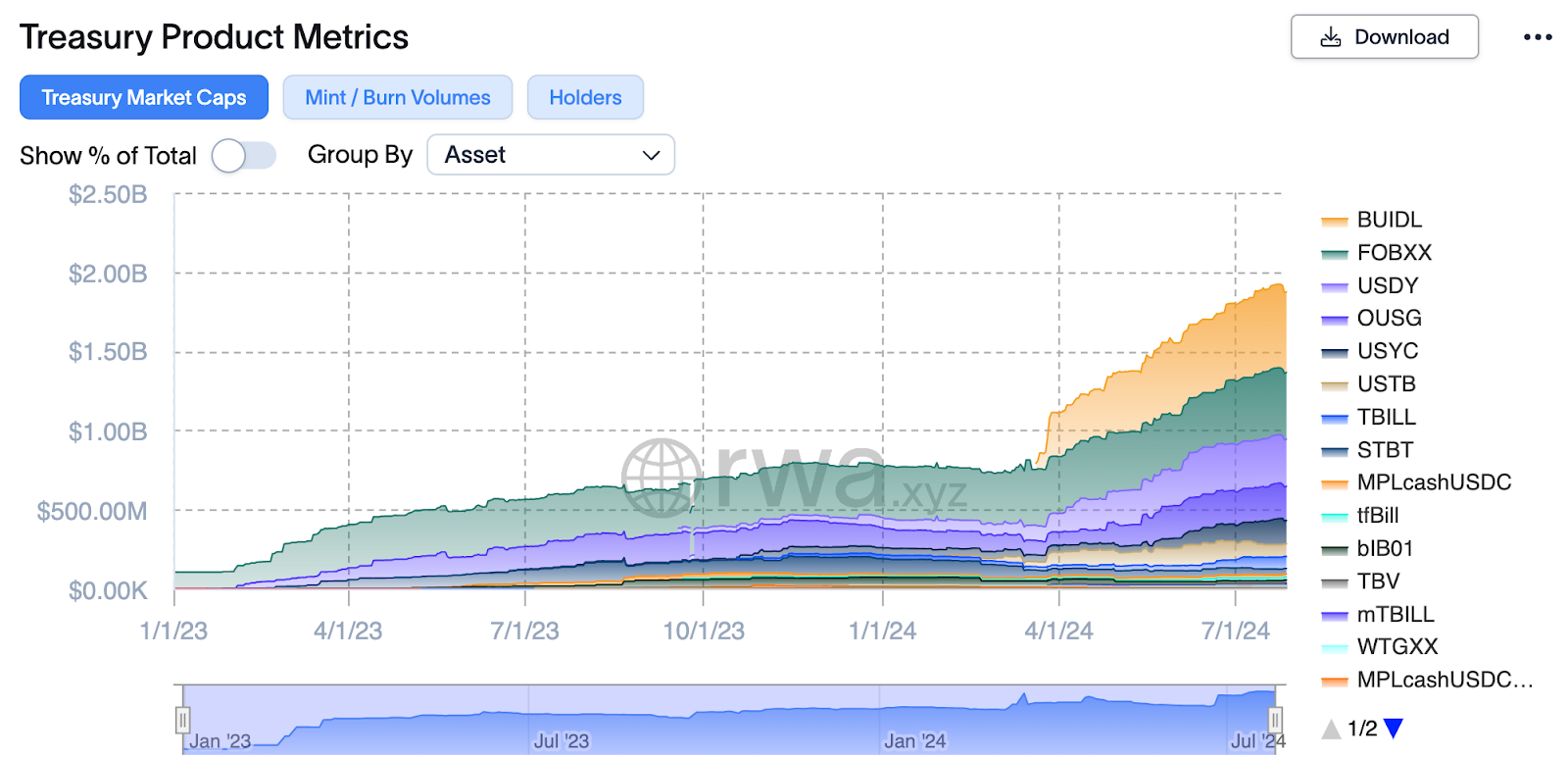The width and height of the screenshot is (1568, 758).
Task: Click the $1.00B y-axis label
Action: click(x=108, y=431)
